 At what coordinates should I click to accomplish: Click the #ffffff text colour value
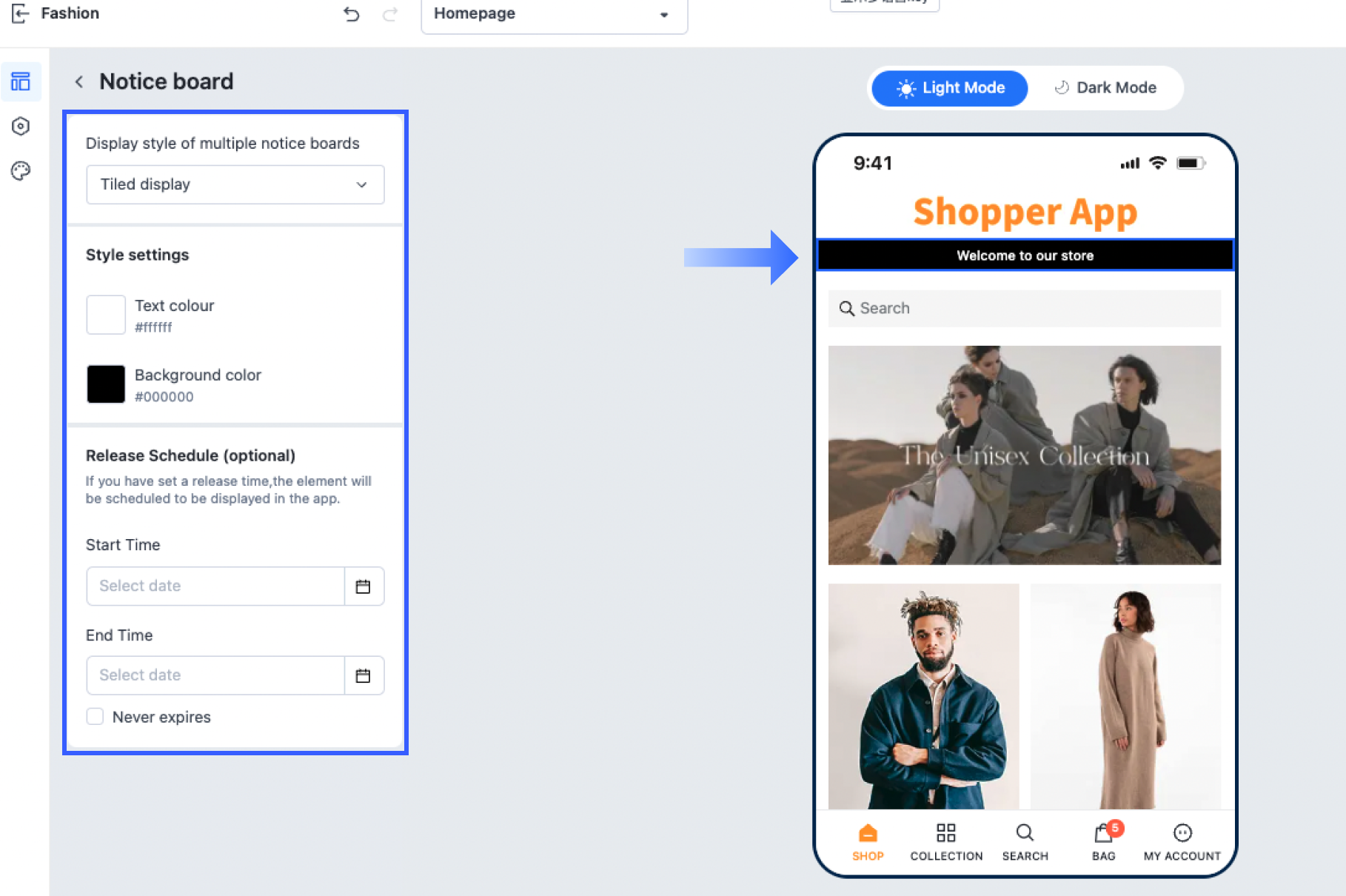click(153, 327)
